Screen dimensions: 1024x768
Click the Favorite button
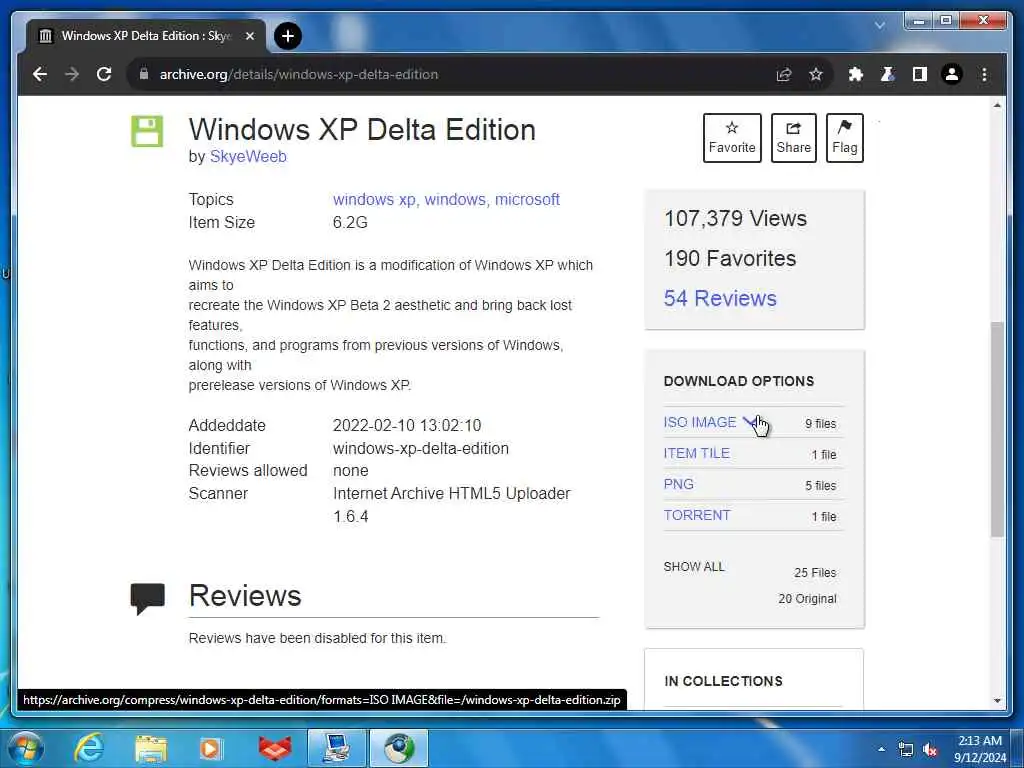[x=732, y=138]
